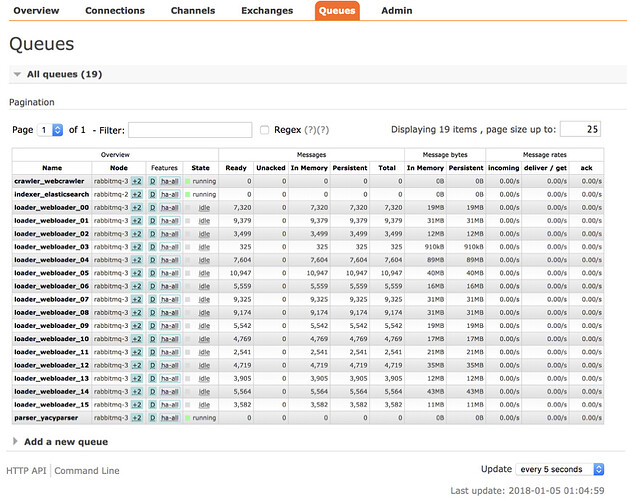
Task: Click the ha-all policy badge for loader_webloader_01
Action: coord(170,221)
